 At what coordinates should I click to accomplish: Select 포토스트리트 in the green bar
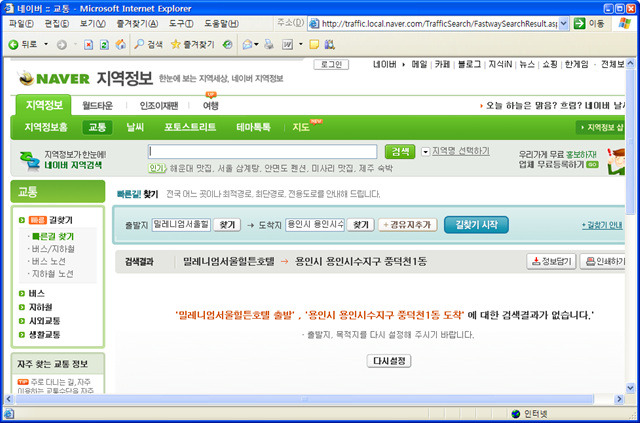pos(190,127)
